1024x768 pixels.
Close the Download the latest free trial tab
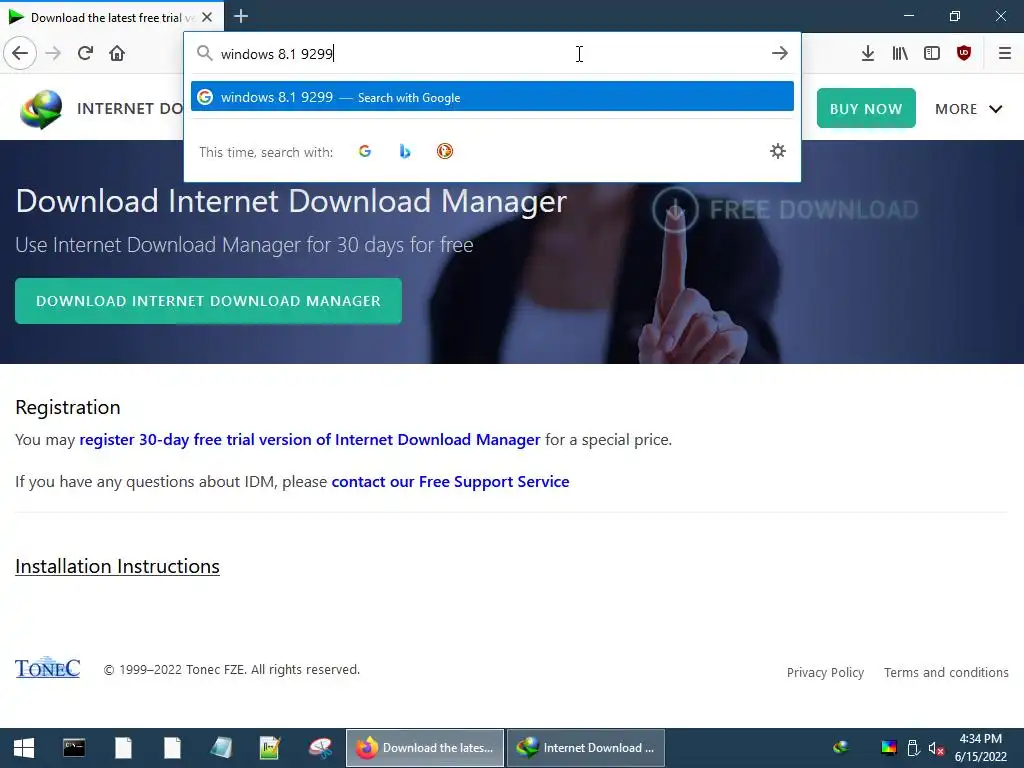click(x=207, y=17)
